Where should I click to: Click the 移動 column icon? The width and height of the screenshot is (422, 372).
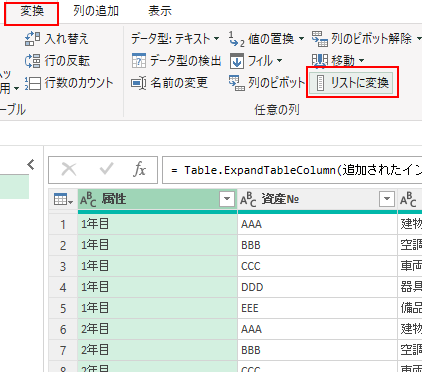[320, 61]
